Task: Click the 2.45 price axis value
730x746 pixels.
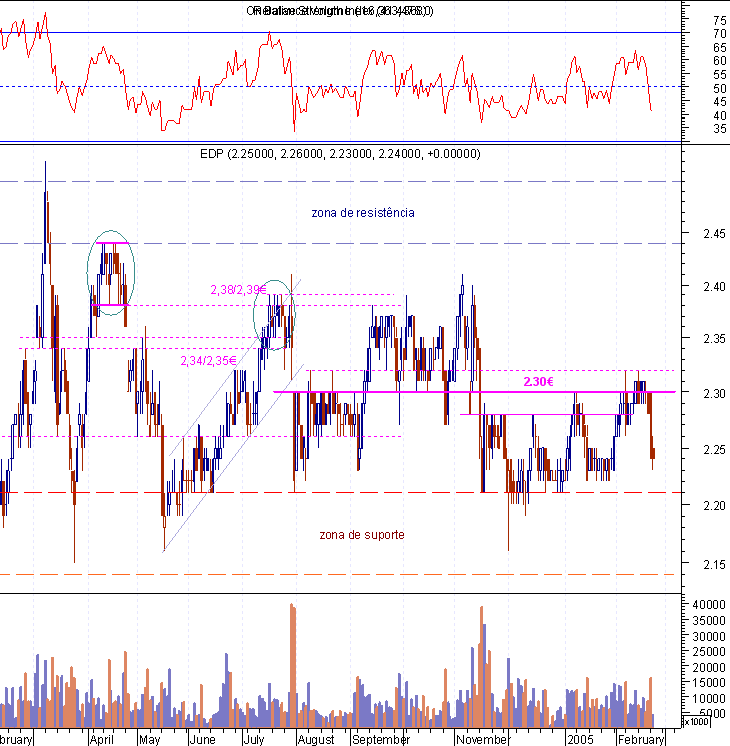Action: [714, 234]
